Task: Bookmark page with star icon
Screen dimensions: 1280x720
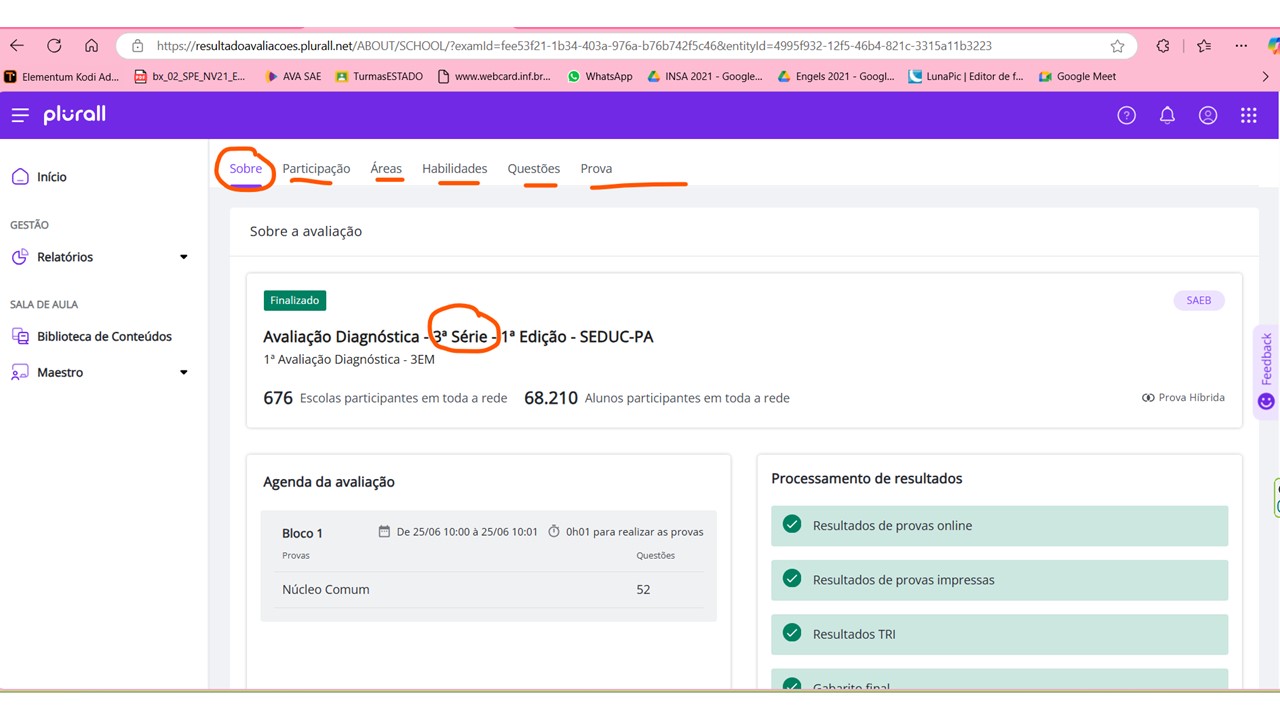Action: point(1117,46)
